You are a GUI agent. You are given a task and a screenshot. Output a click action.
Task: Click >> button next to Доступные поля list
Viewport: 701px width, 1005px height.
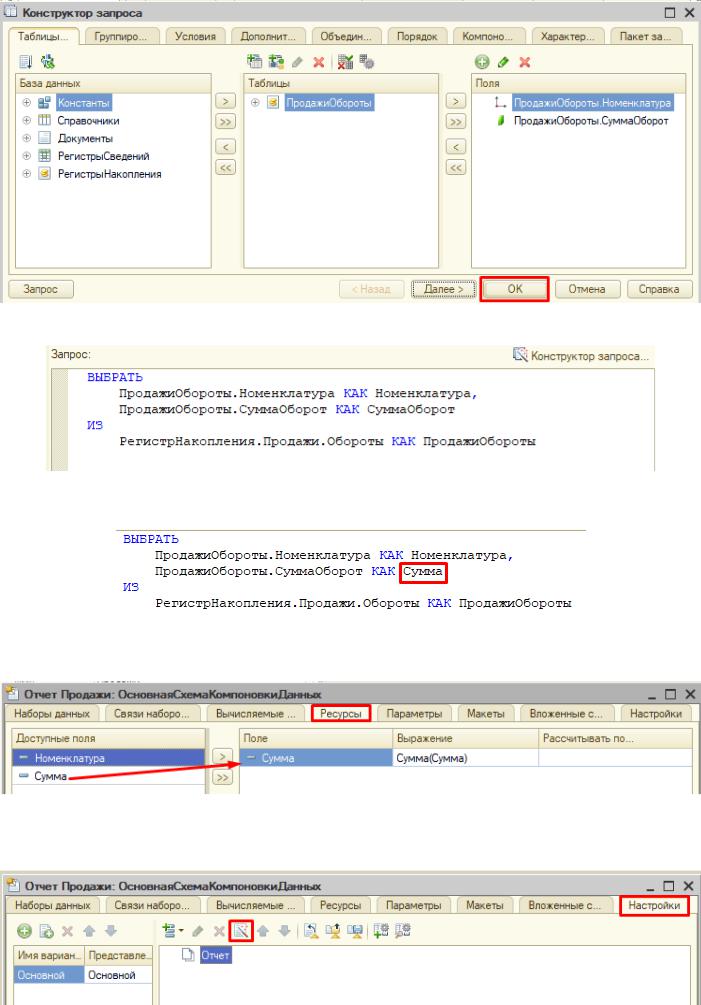[222, 777]
